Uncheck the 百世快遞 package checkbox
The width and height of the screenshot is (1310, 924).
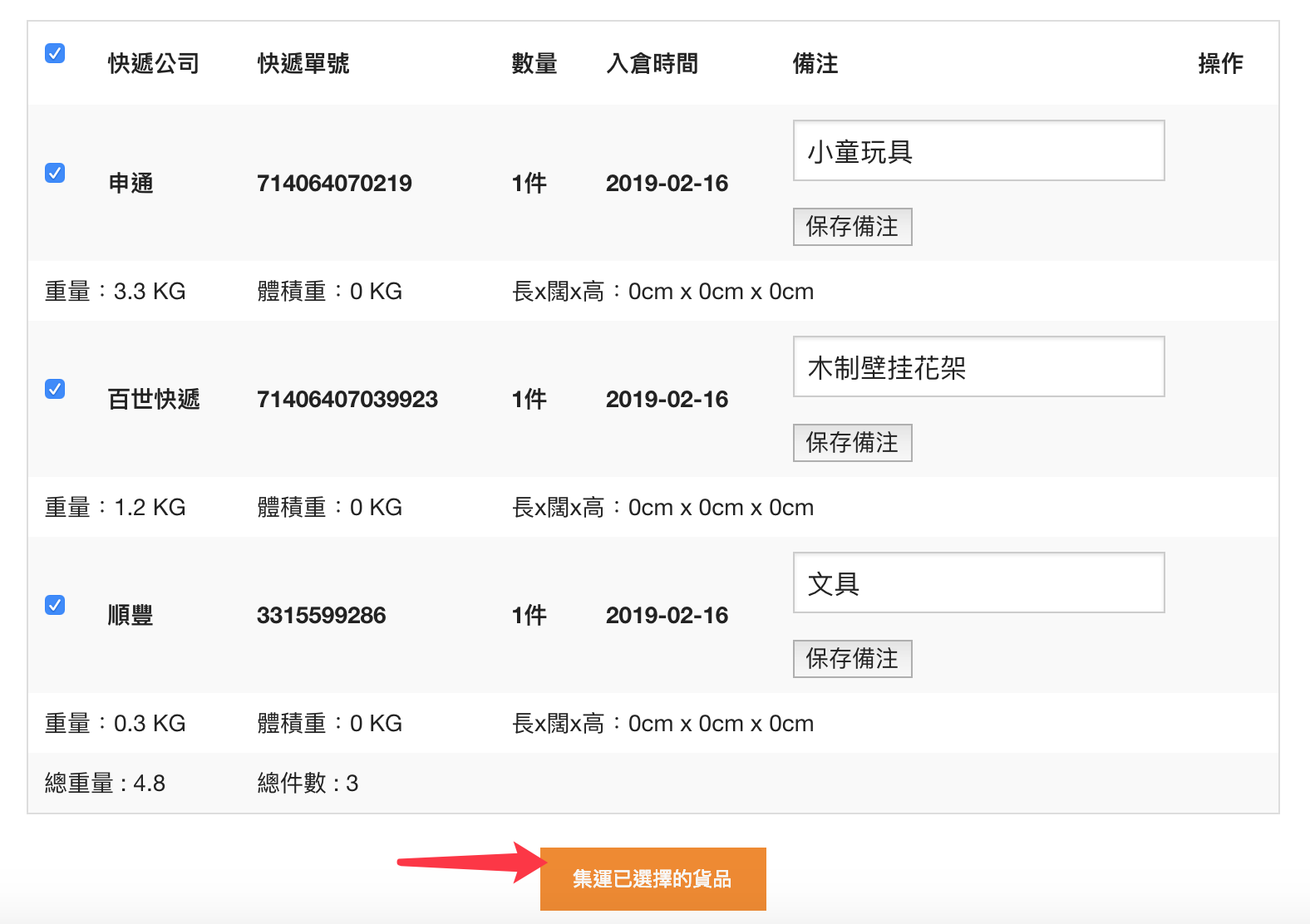pos(55,389)
